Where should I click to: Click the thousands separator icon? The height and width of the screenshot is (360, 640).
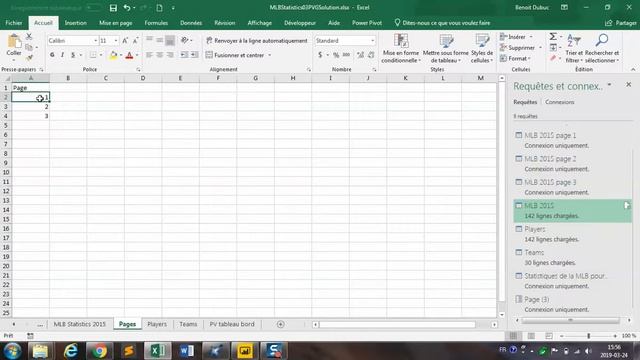(x=346, y=55)
